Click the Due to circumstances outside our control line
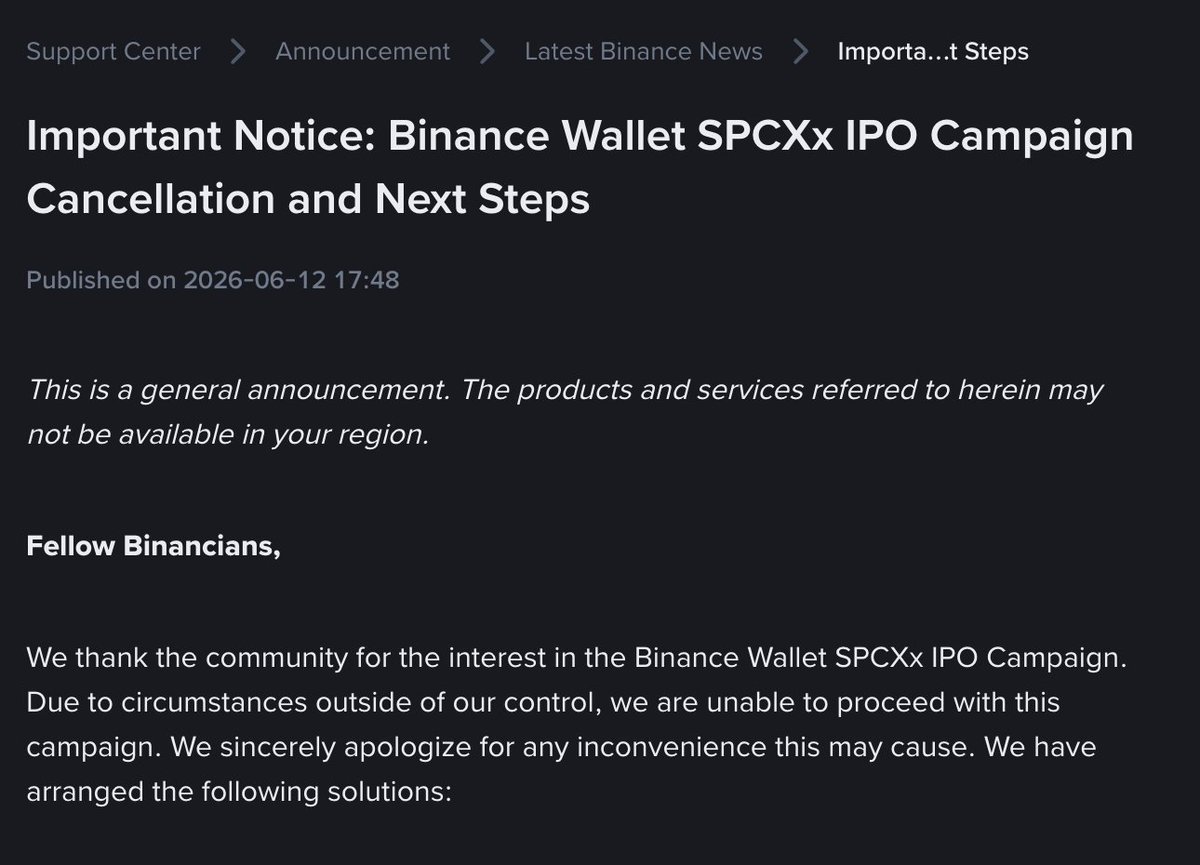Screen dimensions: 1200x865 click(543, 704)
